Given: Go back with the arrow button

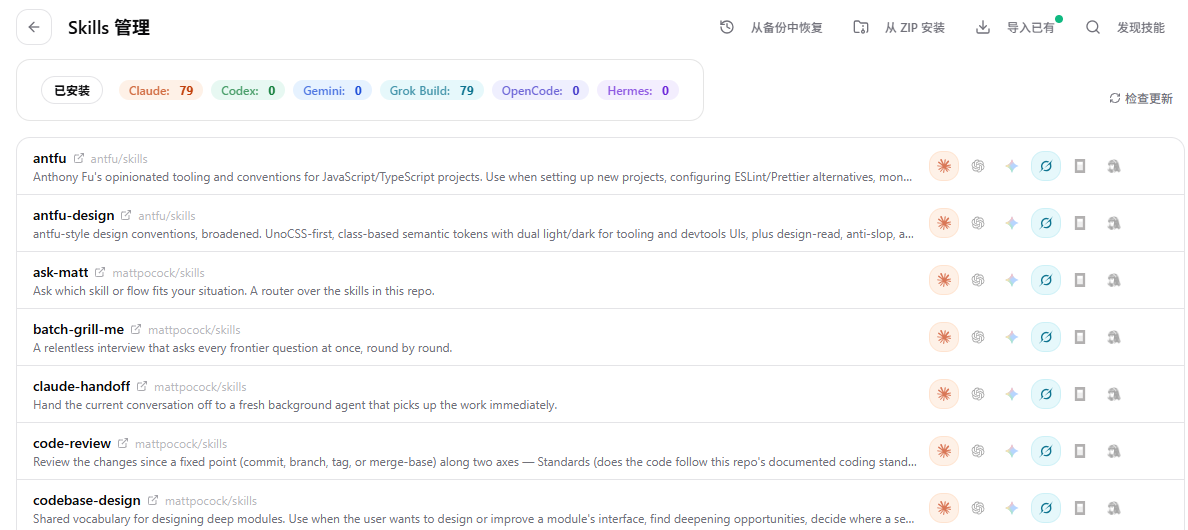Looking at the screenshot, I should pyautogui.click(x=34, y=27).
